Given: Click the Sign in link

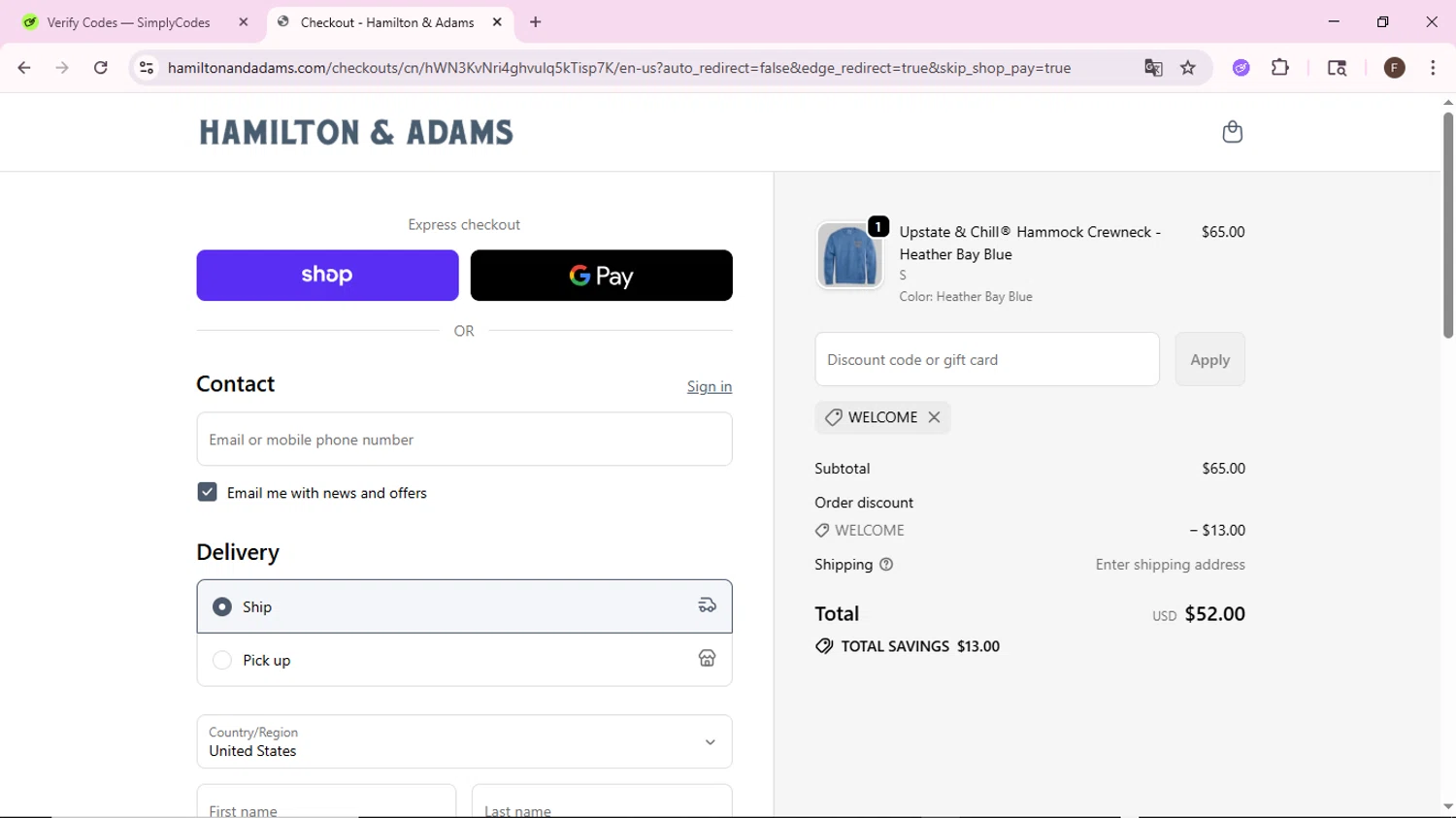Looking at the screenshot, I should click(710, 386).
